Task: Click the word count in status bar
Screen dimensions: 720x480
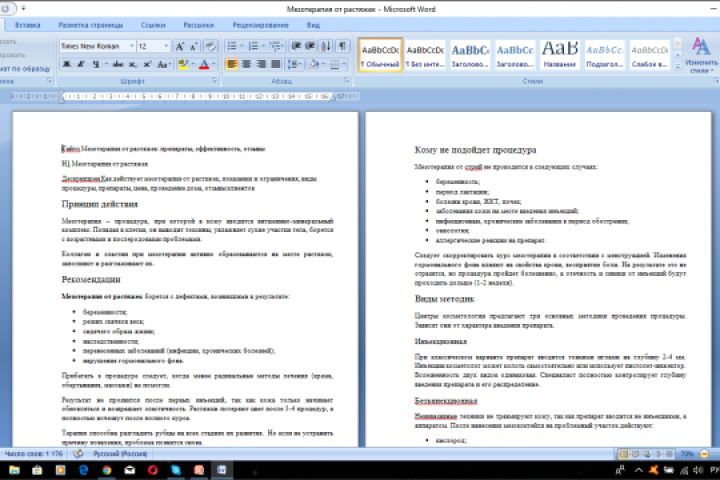Action: click(x=34, y=454)
